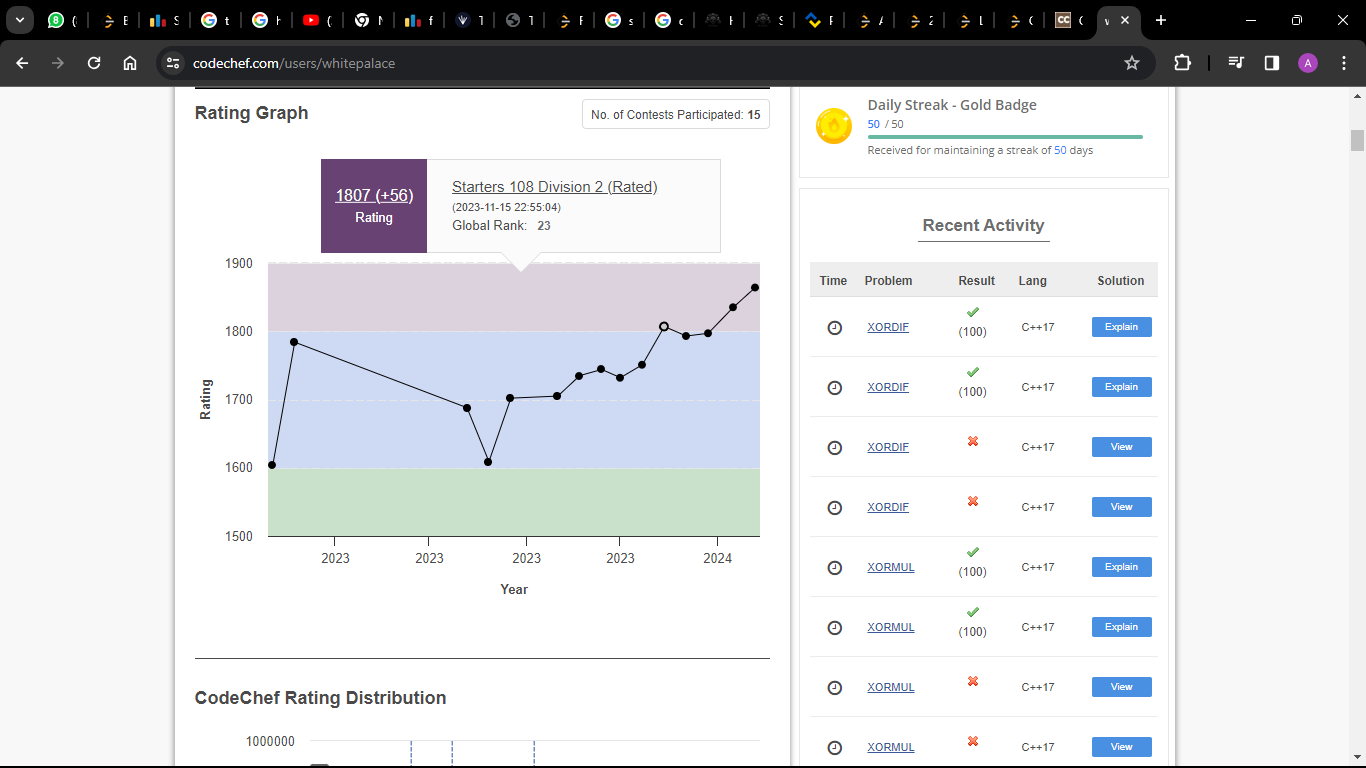Go back to the previous page
1366x768 pixels.
22,63
